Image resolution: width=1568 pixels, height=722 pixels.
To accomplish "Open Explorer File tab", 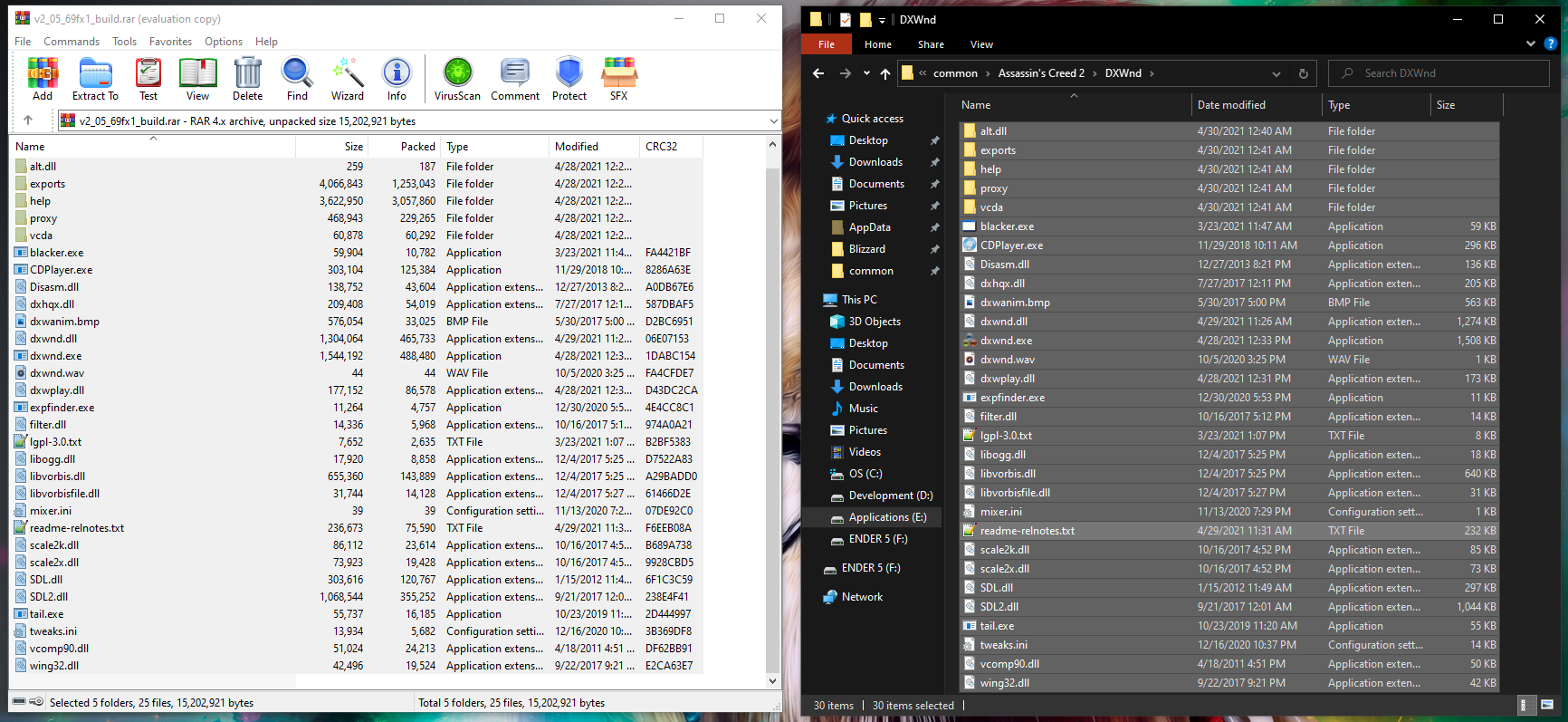I will 827,44.
